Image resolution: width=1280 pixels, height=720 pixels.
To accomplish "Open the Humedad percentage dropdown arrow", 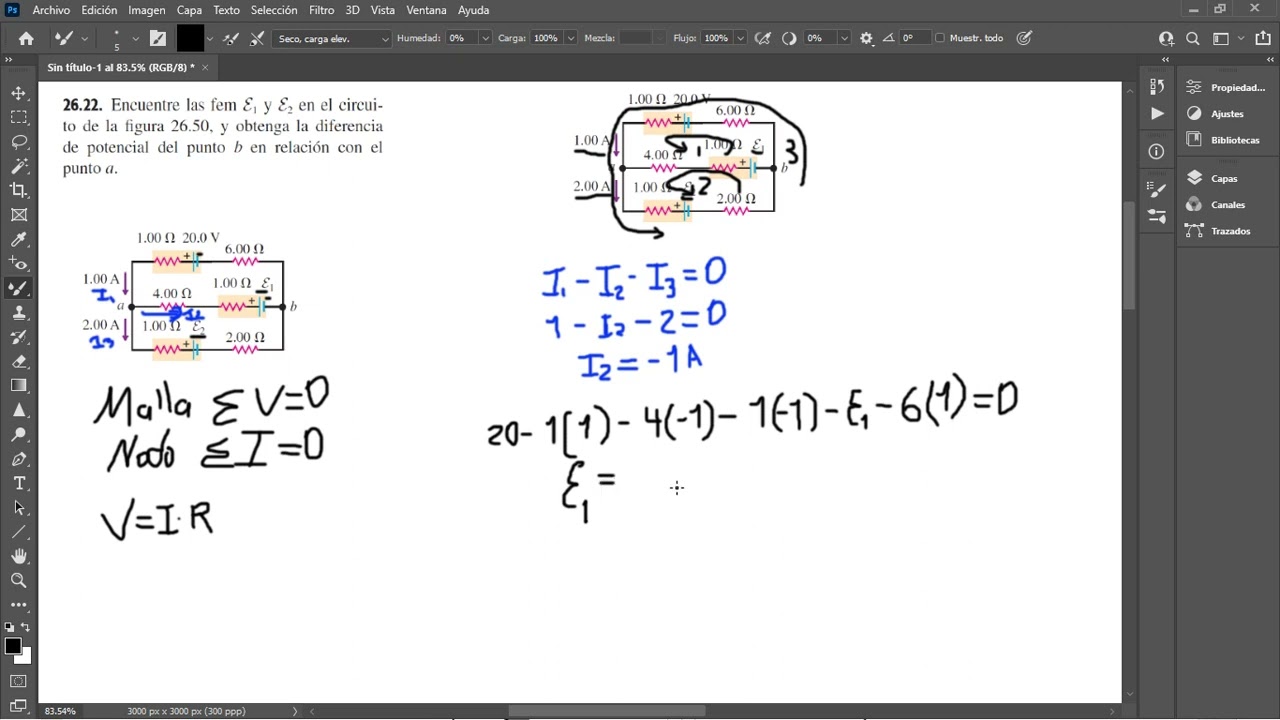I will pyautogui.click(x=485, y=38).
